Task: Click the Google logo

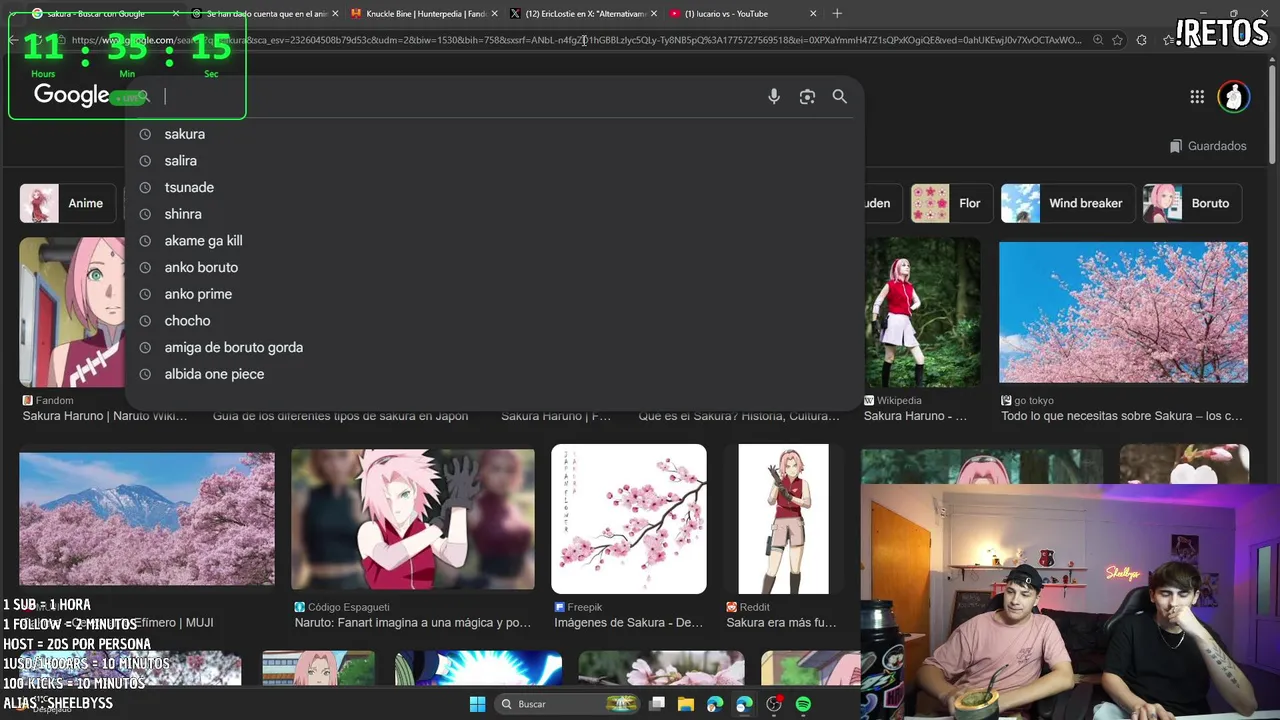Action: pos(71,95)
